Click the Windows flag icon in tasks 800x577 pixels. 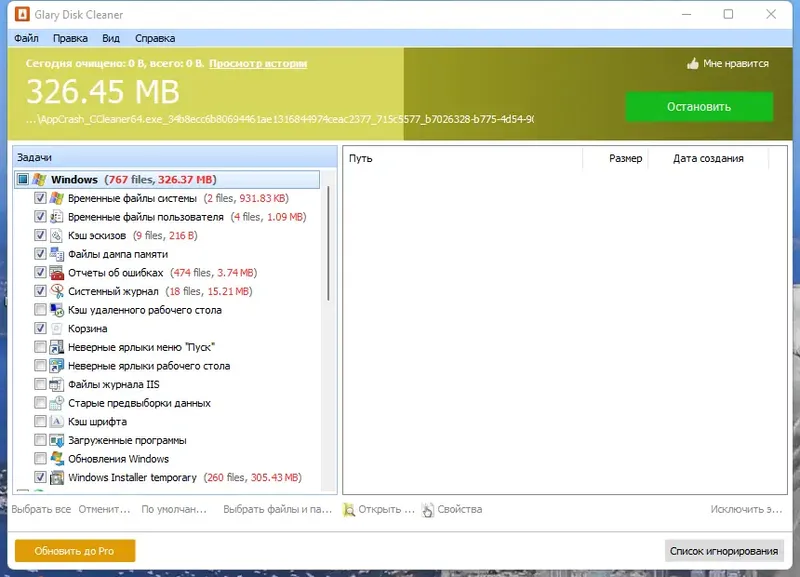[39, 180]
